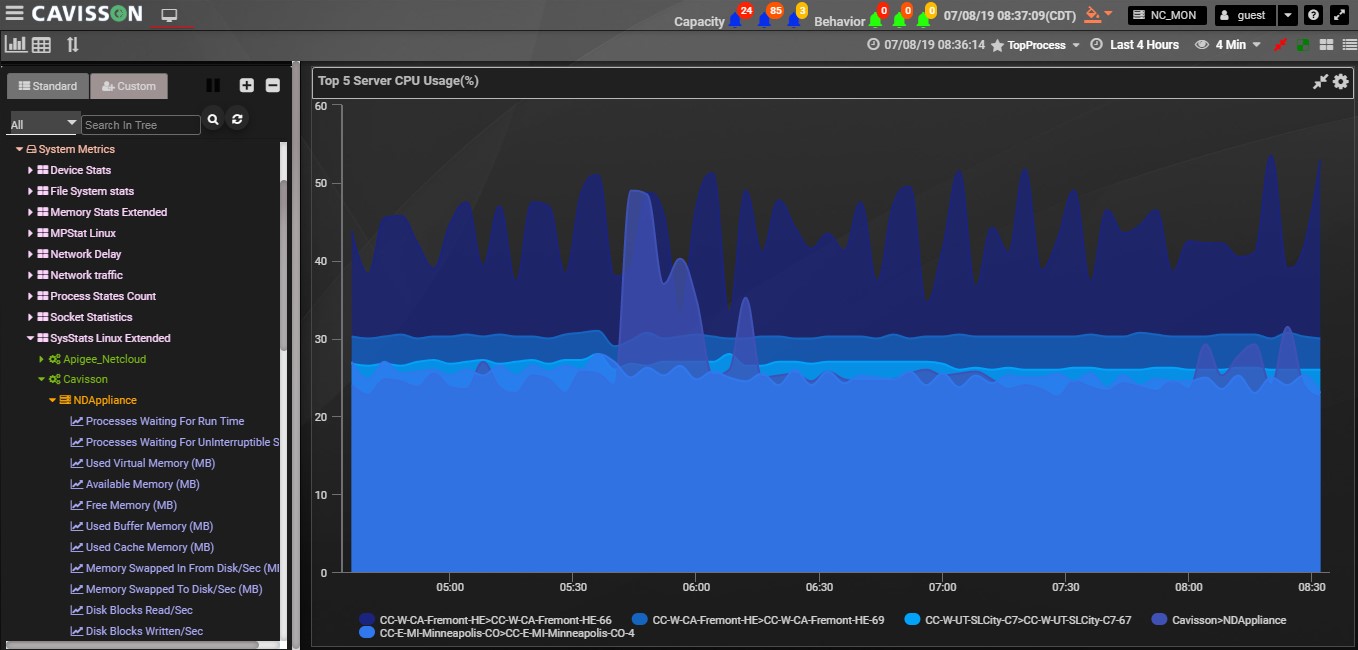Screen dimensions: 1358x650
Task: Click the red pin icon in toolbar
Action: click(1282, 45)
